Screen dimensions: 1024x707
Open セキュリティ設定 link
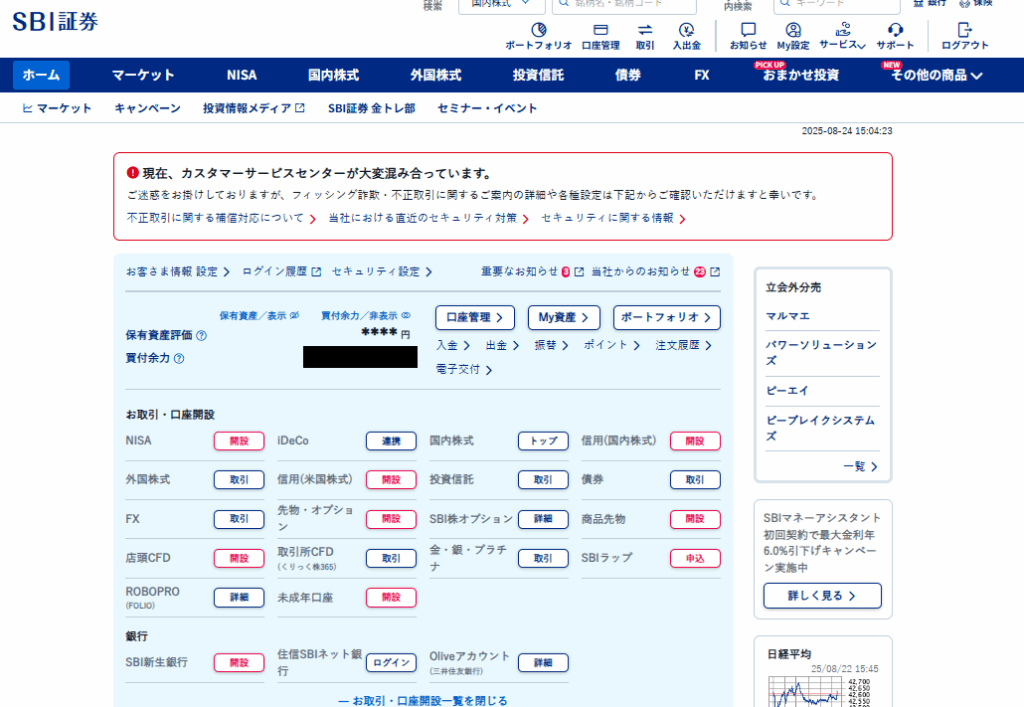coord(382,272)
